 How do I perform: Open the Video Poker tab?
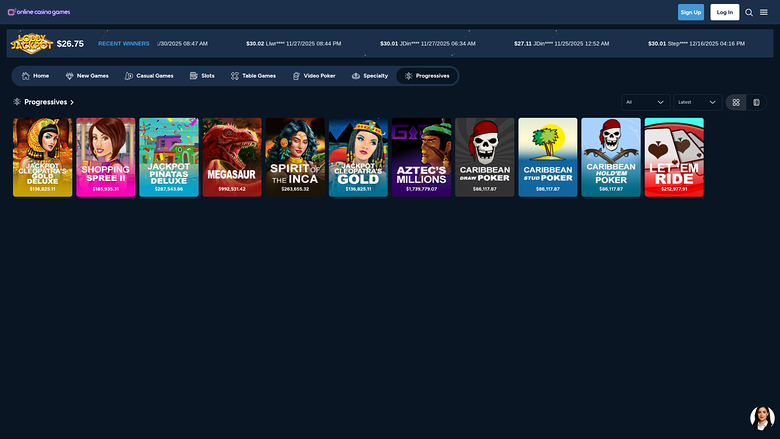[x=314, y=76]
